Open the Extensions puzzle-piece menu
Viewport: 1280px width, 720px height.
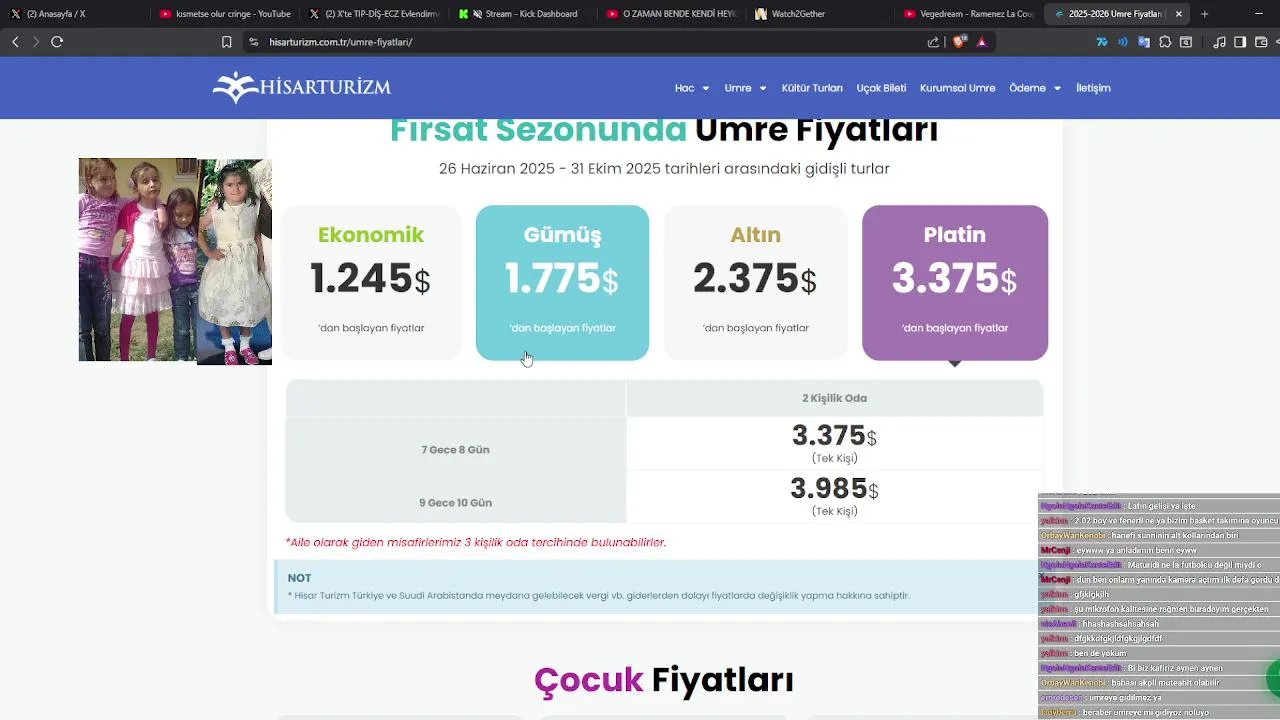tap(1165, 42)
